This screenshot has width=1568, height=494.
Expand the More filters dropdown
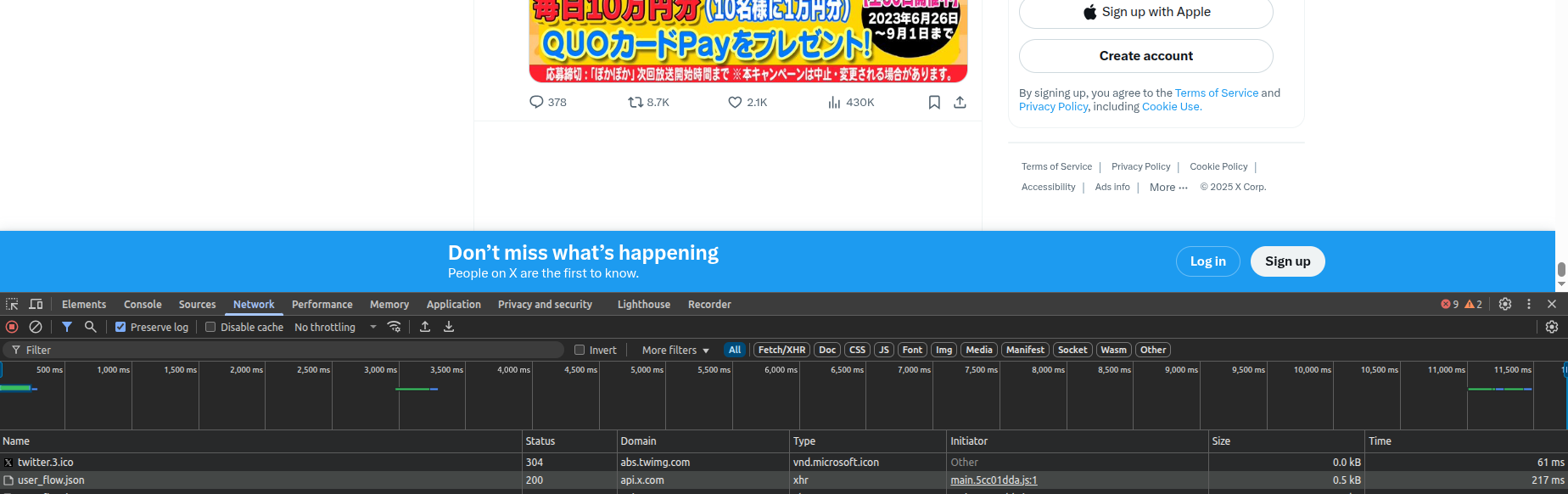point(675,350)
